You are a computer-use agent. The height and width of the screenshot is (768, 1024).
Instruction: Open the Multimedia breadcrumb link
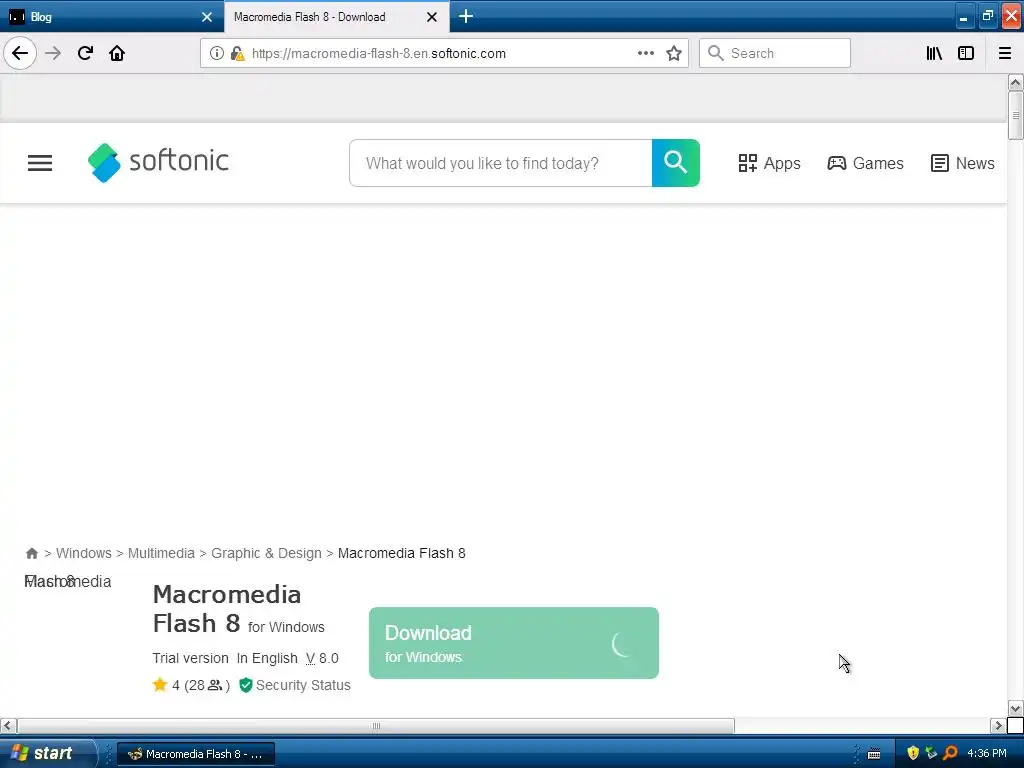point(161,553)
